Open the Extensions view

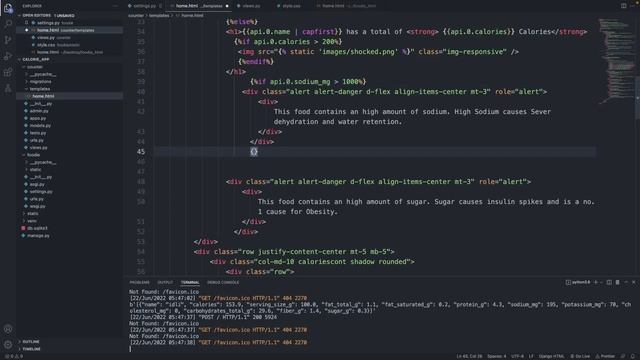coord(8,73)
